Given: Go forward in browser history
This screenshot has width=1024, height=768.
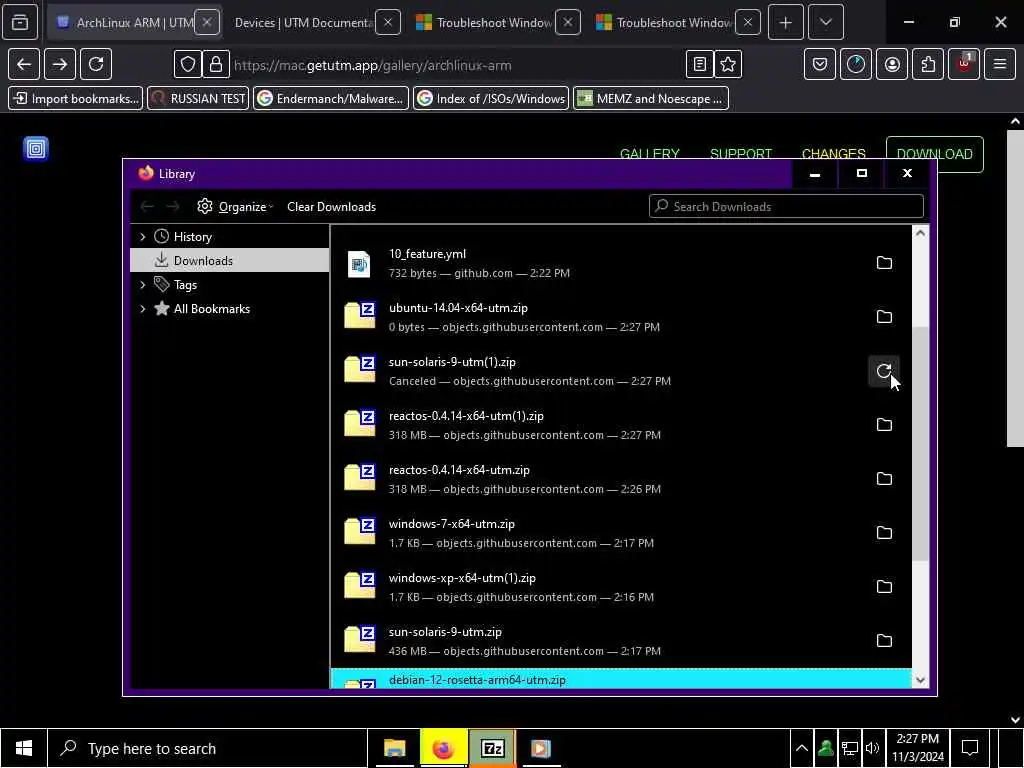Looking at the screenshot, I should 60,64.
